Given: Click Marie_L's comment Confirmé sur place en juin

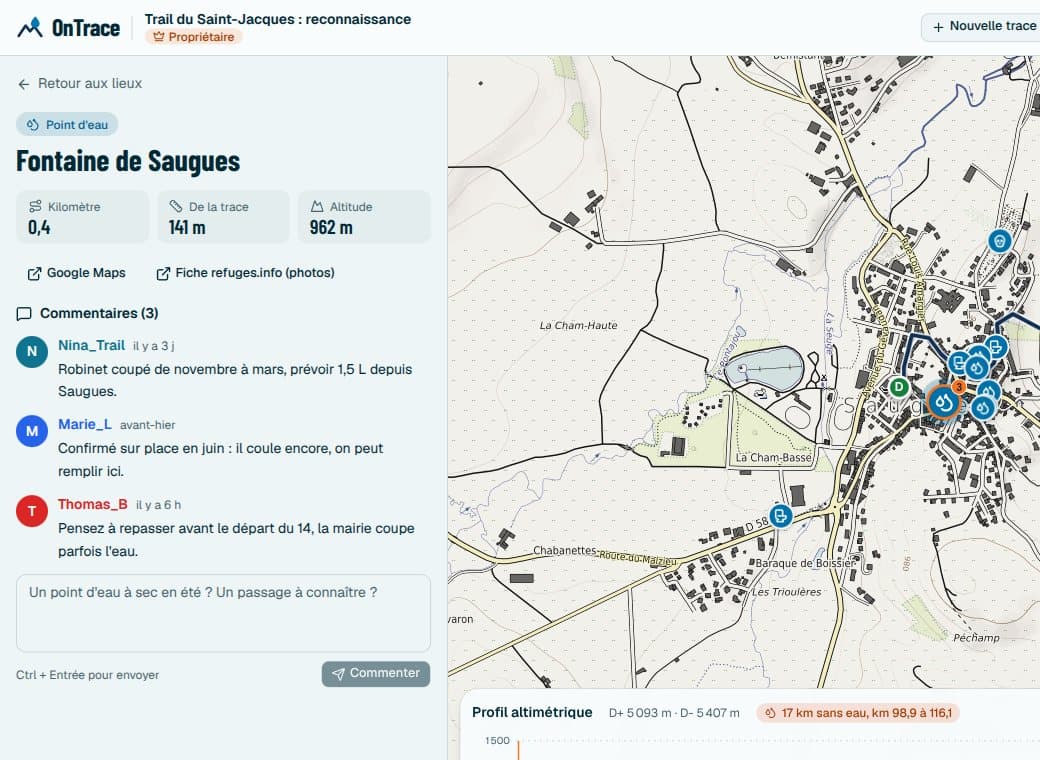Looking at the screenshot, I should [221, 460].
